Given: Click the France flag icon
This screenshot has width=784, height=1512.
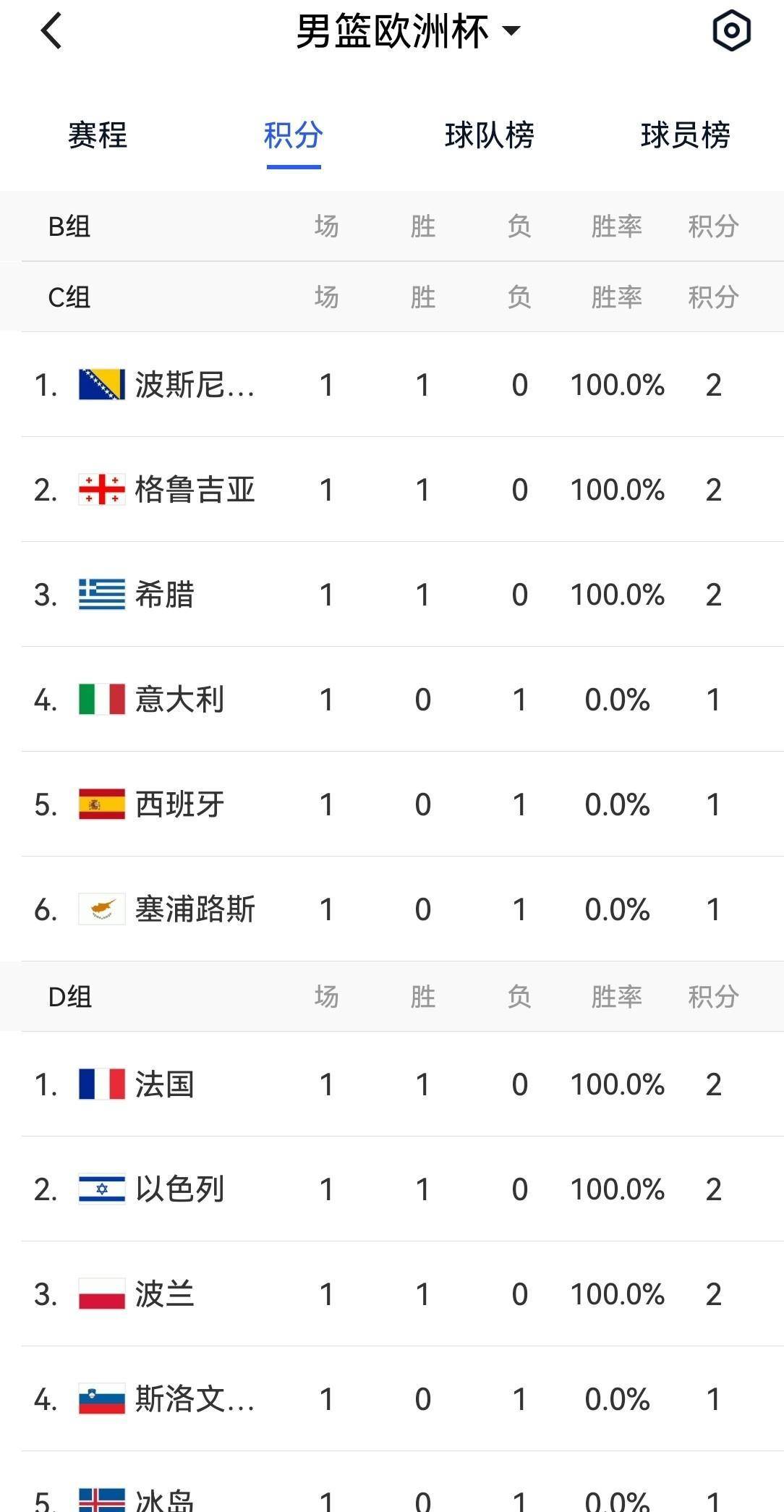Looking at the screenshot, I should (x=102, y=1084).
